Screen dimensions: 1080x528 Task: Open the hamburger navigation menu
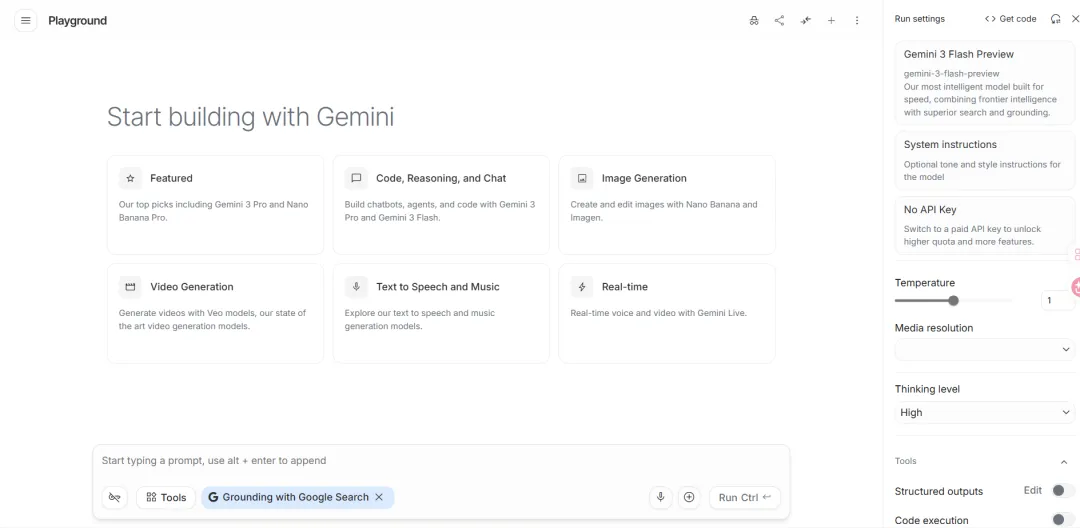click(x=26, y=20)
